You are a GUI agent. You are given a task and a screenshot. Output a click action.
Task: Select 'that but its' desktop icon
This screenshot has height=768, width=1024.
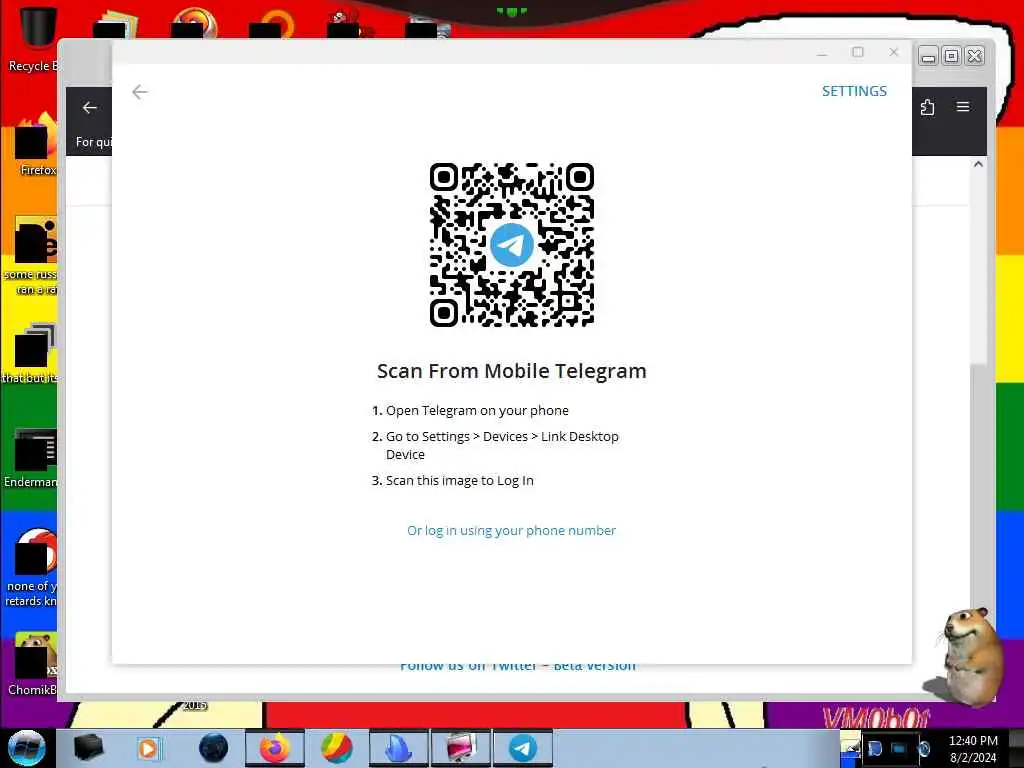point(31,353)
